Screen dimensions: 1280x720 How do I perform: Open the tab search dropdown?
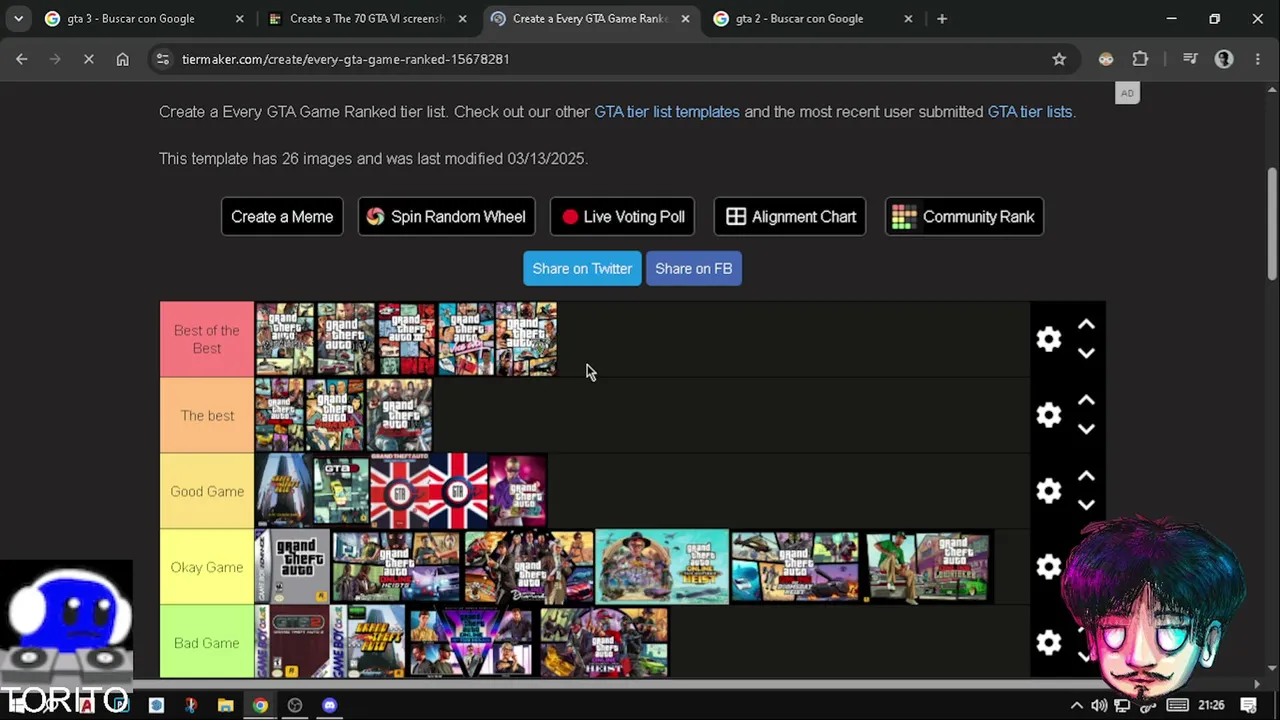click(x=18, y=18)
